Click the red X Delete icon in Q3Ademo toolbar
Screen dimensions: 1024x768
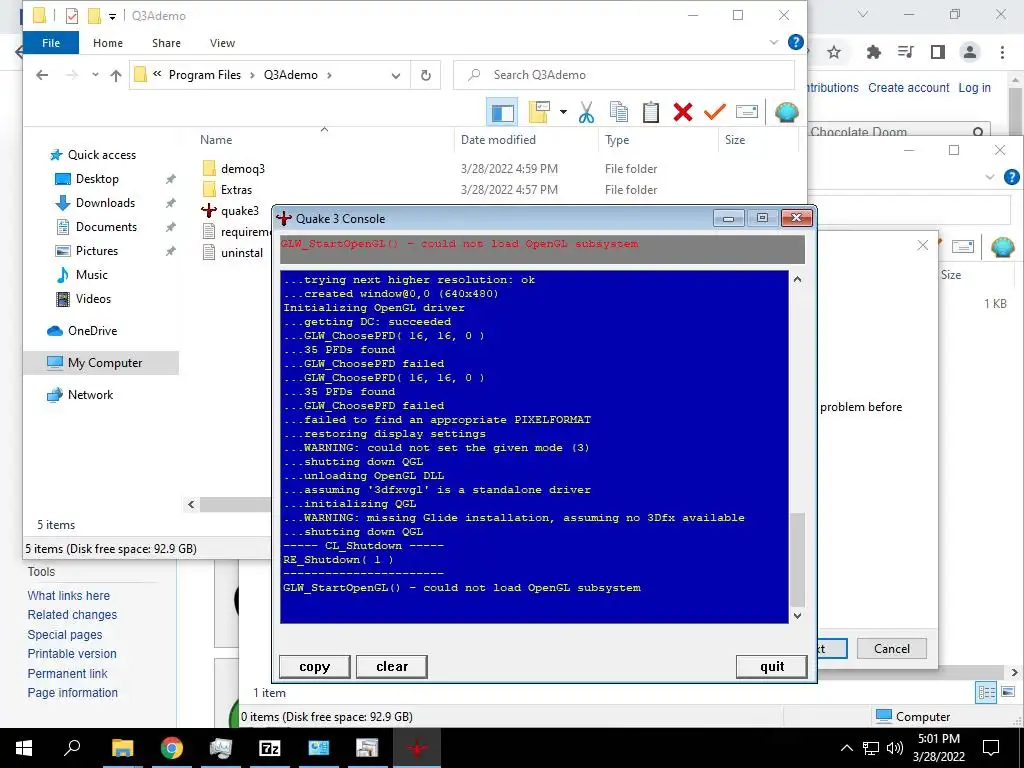click(x=683, y=112)
